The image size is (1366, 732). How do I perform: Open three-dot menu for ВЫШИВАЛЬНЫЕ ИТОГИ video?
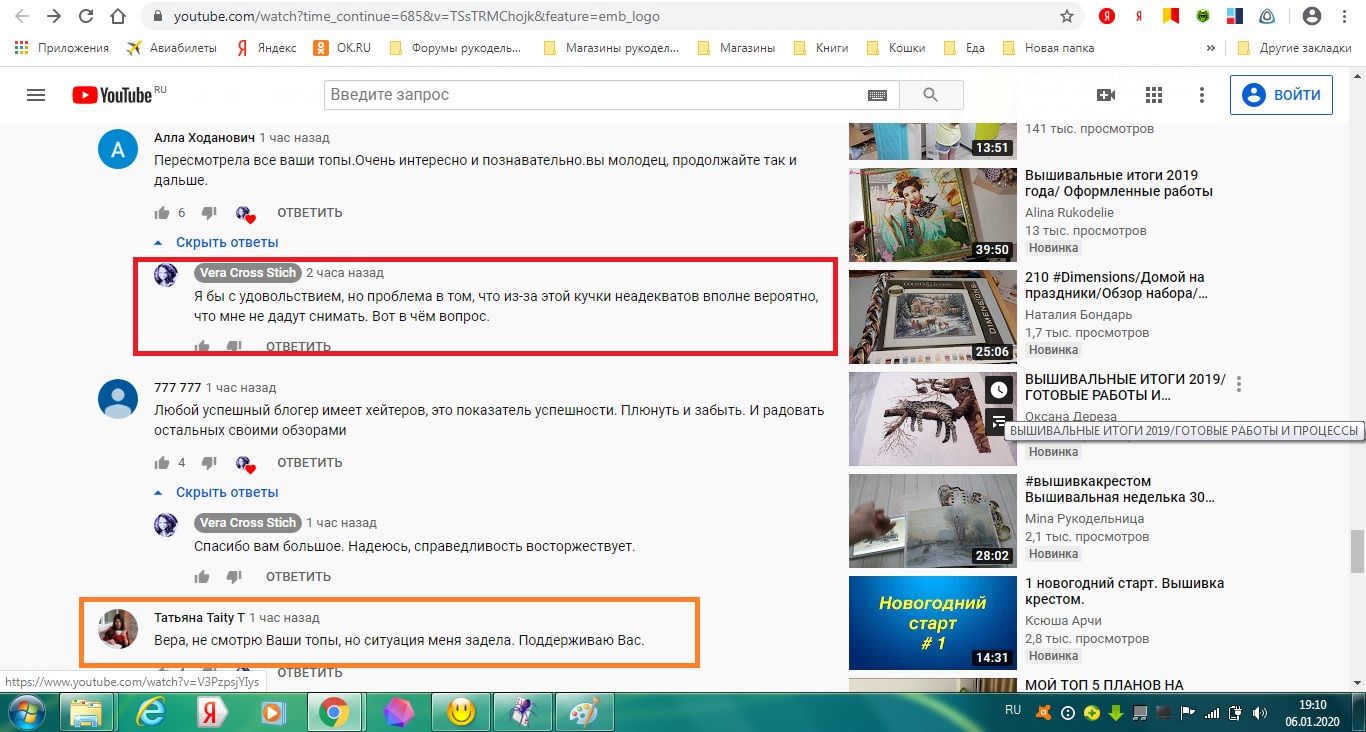[1239, 384]
